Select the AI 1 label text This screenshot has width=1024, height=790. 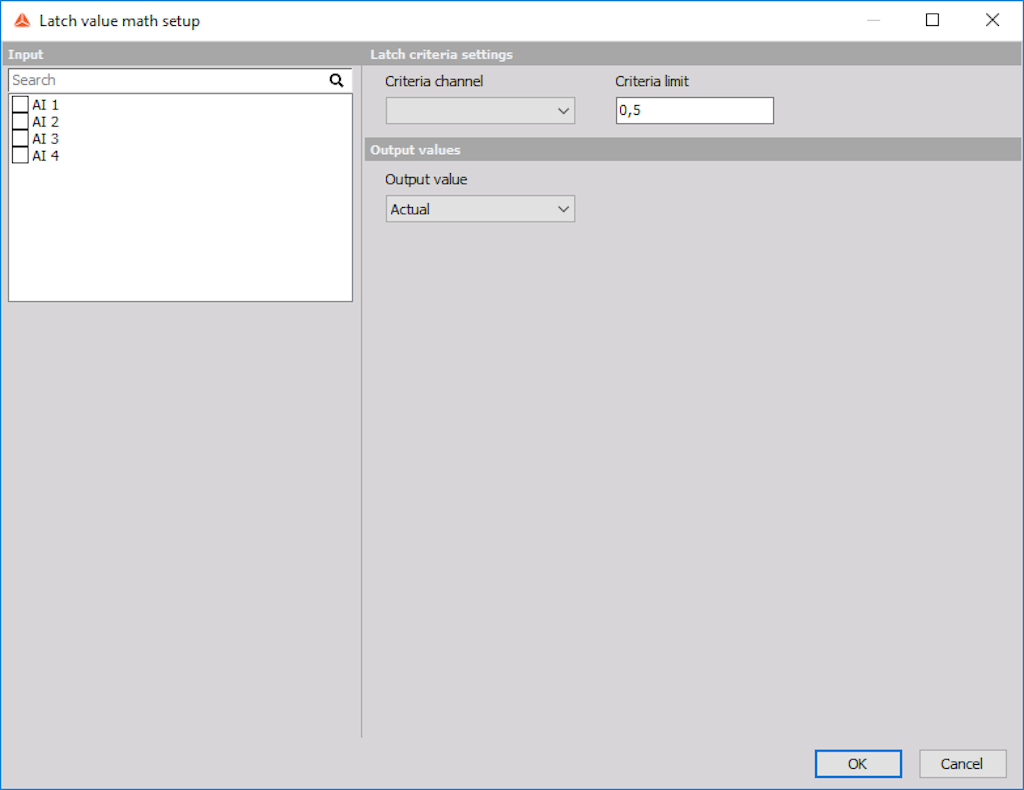(46, 104)
